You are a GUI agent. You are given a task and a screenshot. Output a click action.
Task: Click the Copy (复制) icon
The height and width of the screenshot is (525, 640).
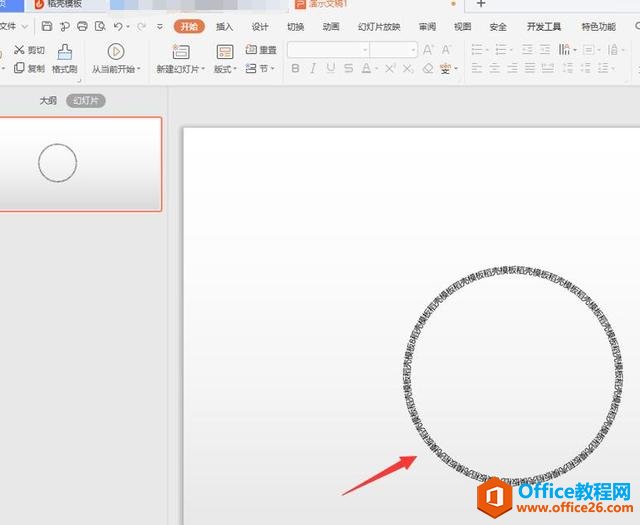[x=19, y=68]
